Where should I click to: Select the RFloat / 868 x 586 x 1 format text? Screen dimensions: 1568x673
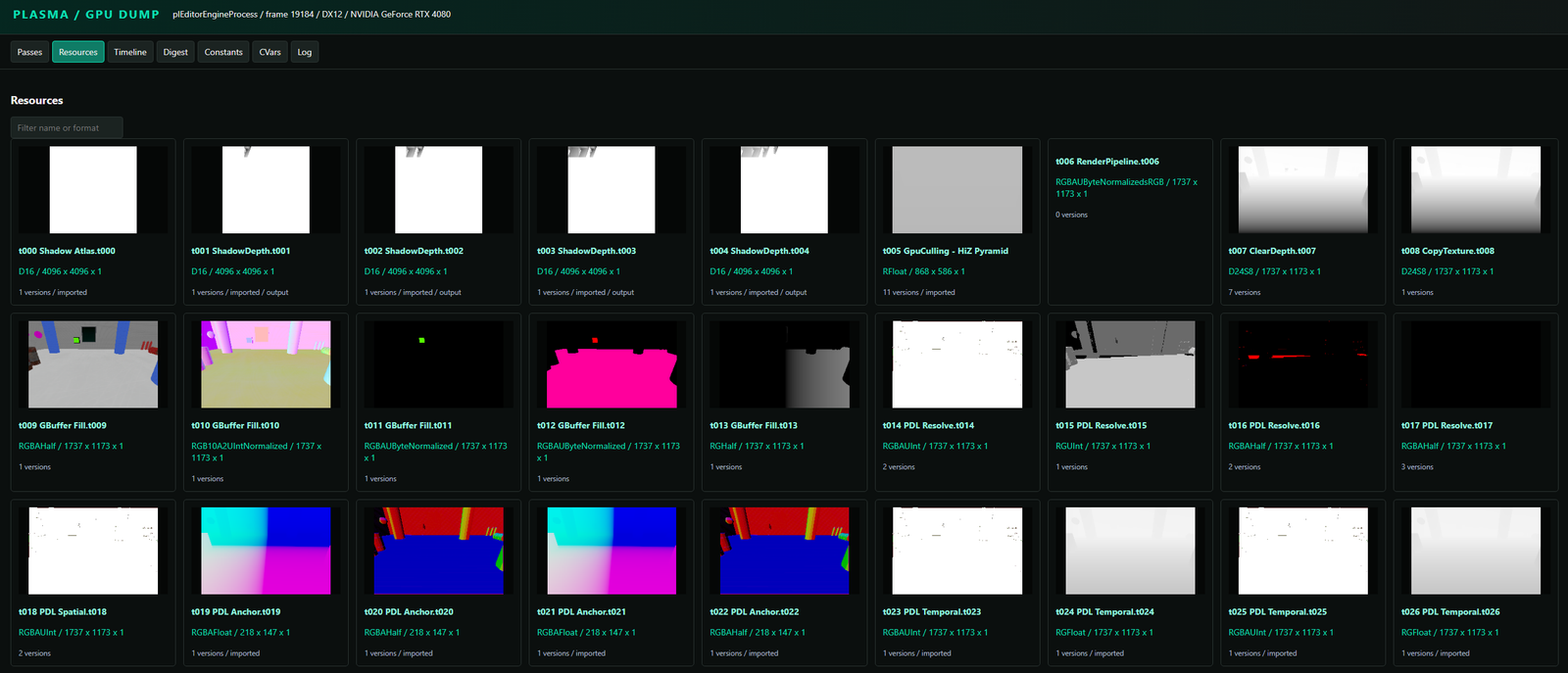[924, 271]
